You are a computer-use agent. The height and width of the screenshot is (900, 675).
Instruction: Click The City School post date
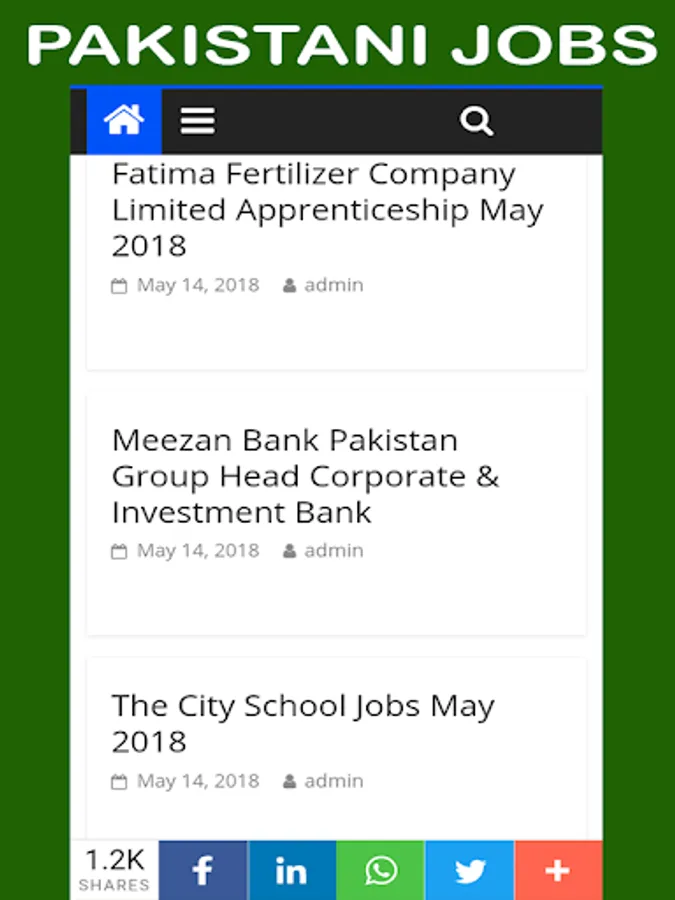point(197,781)
